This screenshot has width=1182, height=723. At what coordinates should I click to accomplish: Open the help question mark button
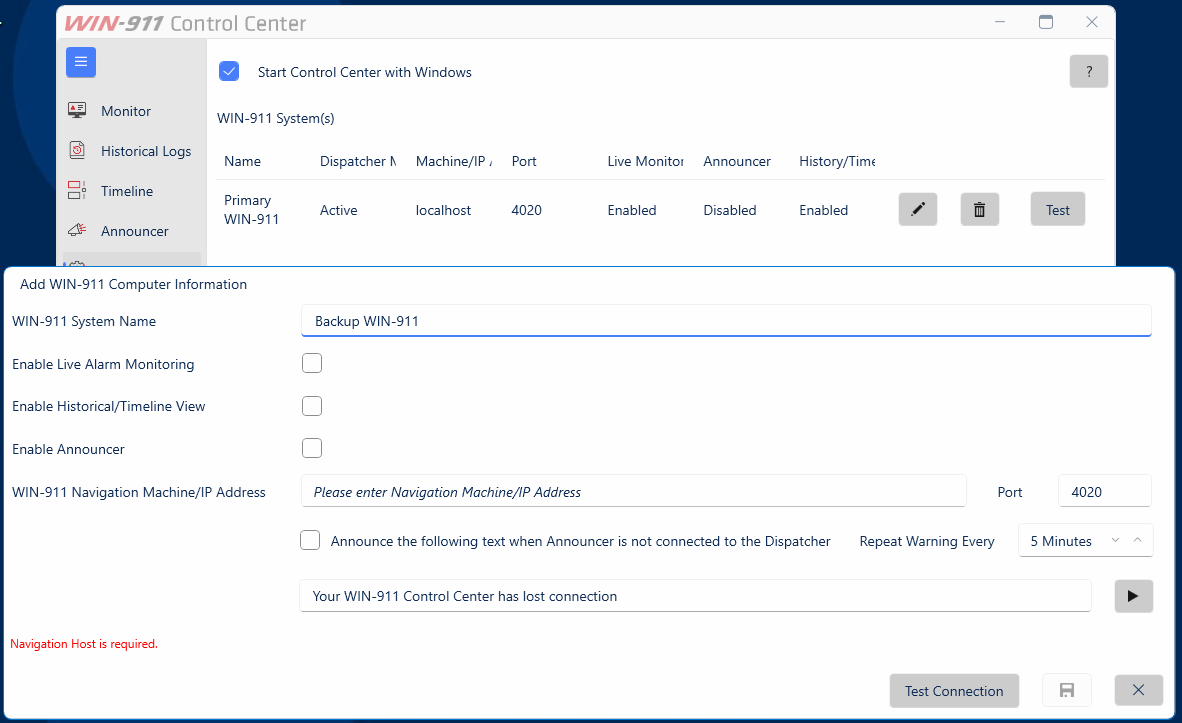[x=1089, y=72]
